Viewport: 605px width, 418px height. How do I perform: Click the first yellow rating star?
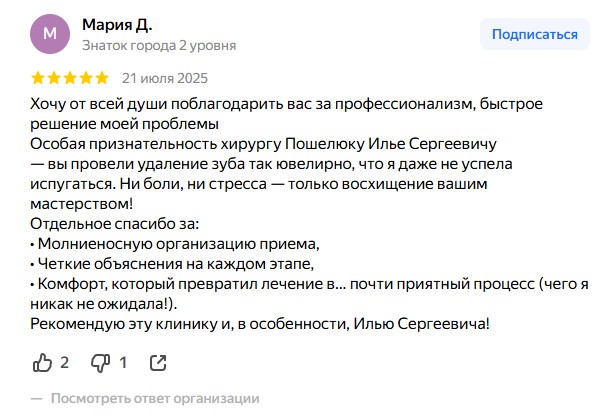(38, 77)
